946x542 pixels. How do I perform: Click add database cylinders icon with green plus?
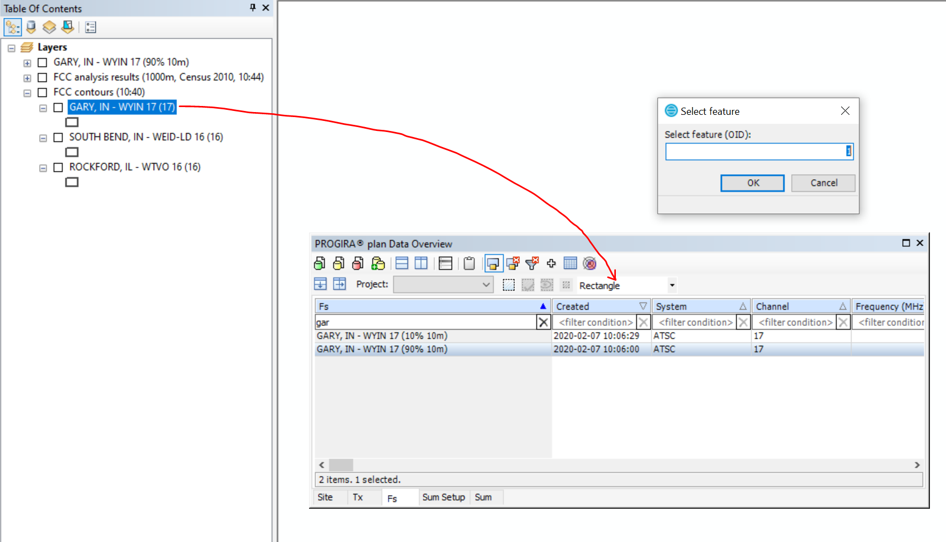378,263
